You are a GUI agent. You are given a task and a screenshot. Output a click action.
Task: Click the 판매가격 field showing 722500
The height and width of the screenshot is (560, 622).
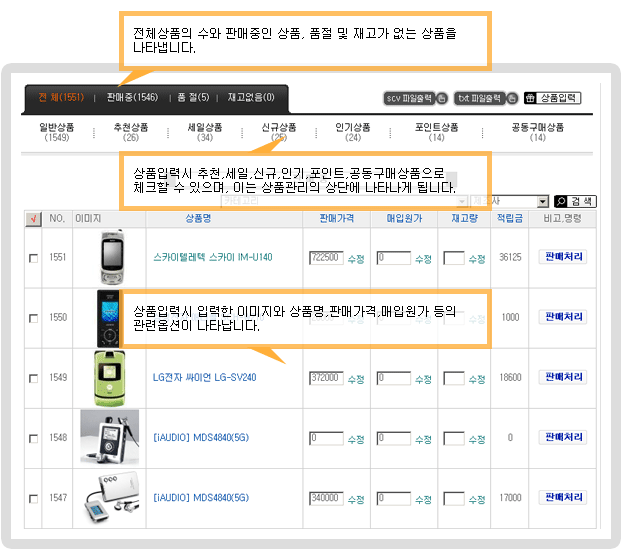pos(326,258)
